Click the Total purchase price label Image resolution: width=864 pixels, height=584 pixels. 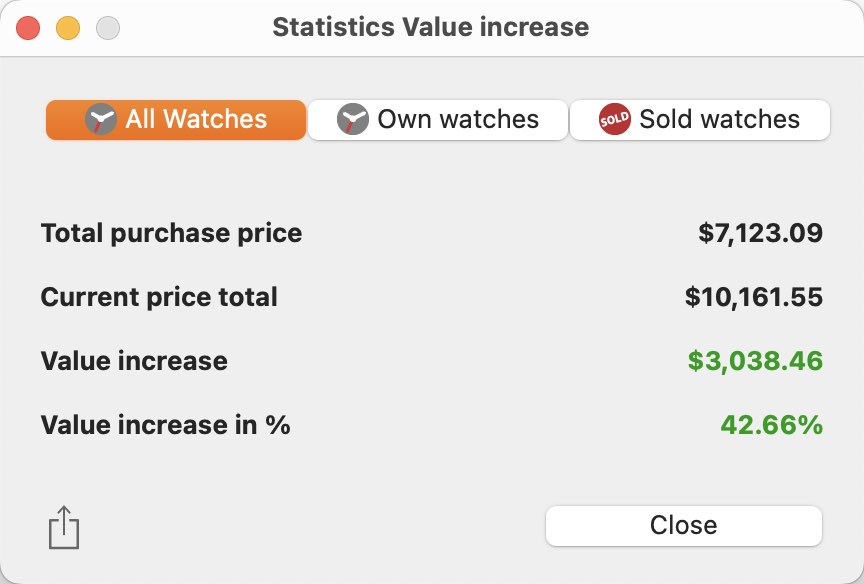pyautogui.click(x=171, y=233)
